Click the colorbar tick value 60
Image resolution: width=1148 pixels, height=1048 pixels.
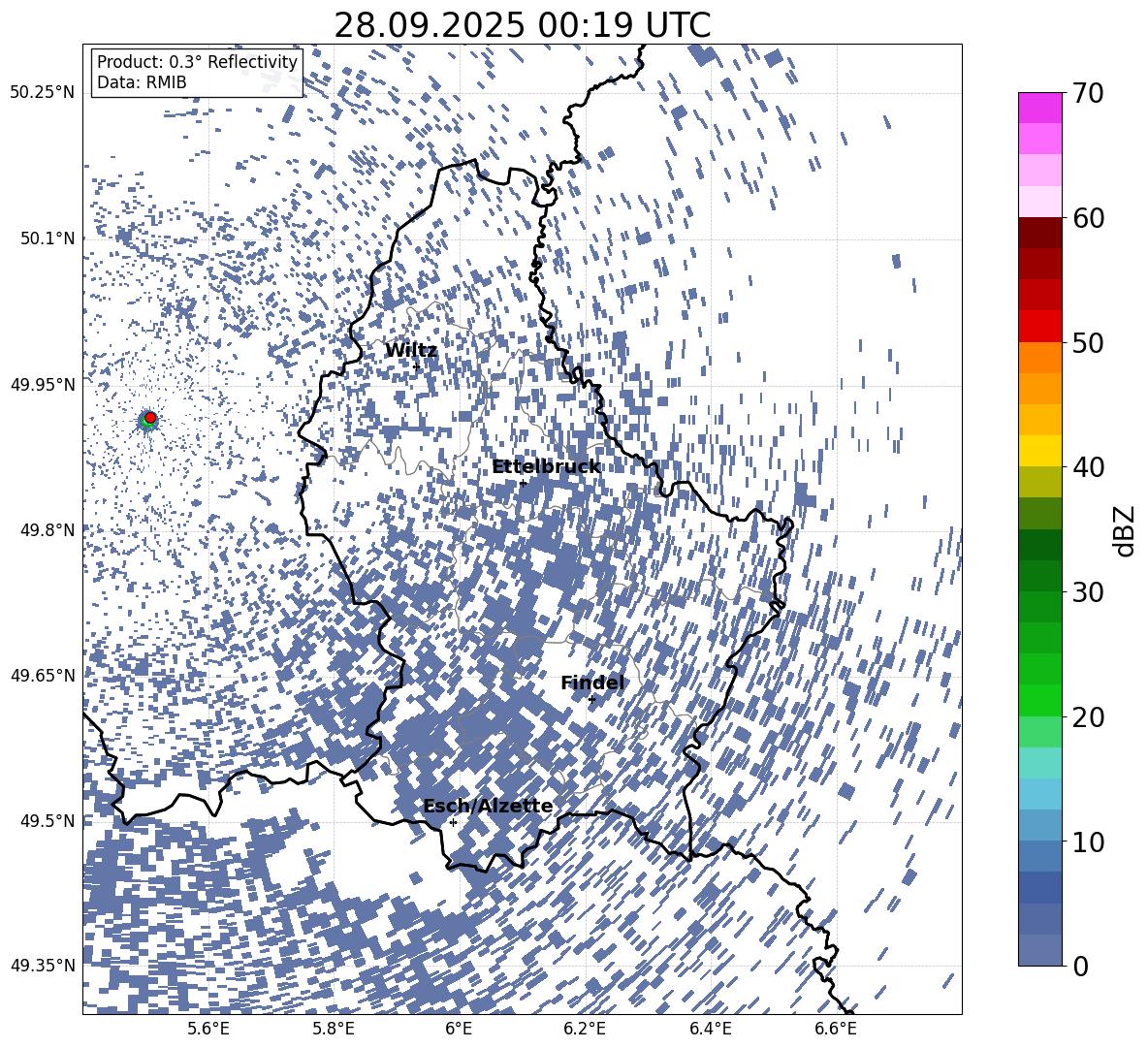pyautogui.click(x=1089, y=218)
